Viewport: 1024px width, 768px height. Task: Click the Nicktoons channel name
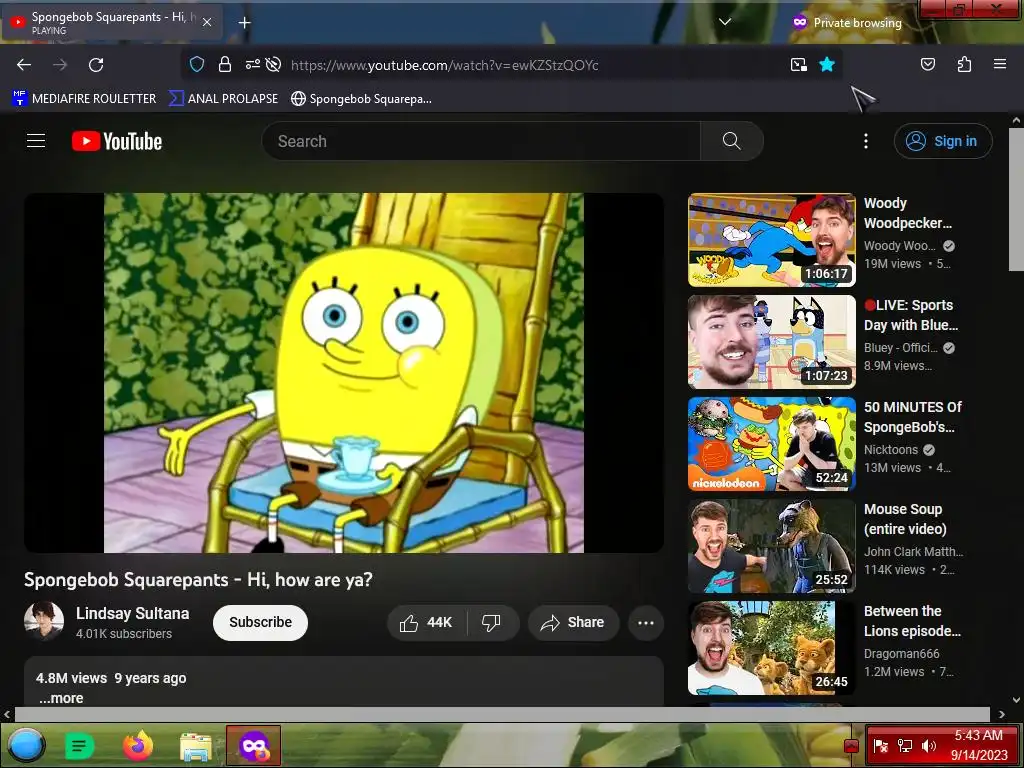pos(891,449)
